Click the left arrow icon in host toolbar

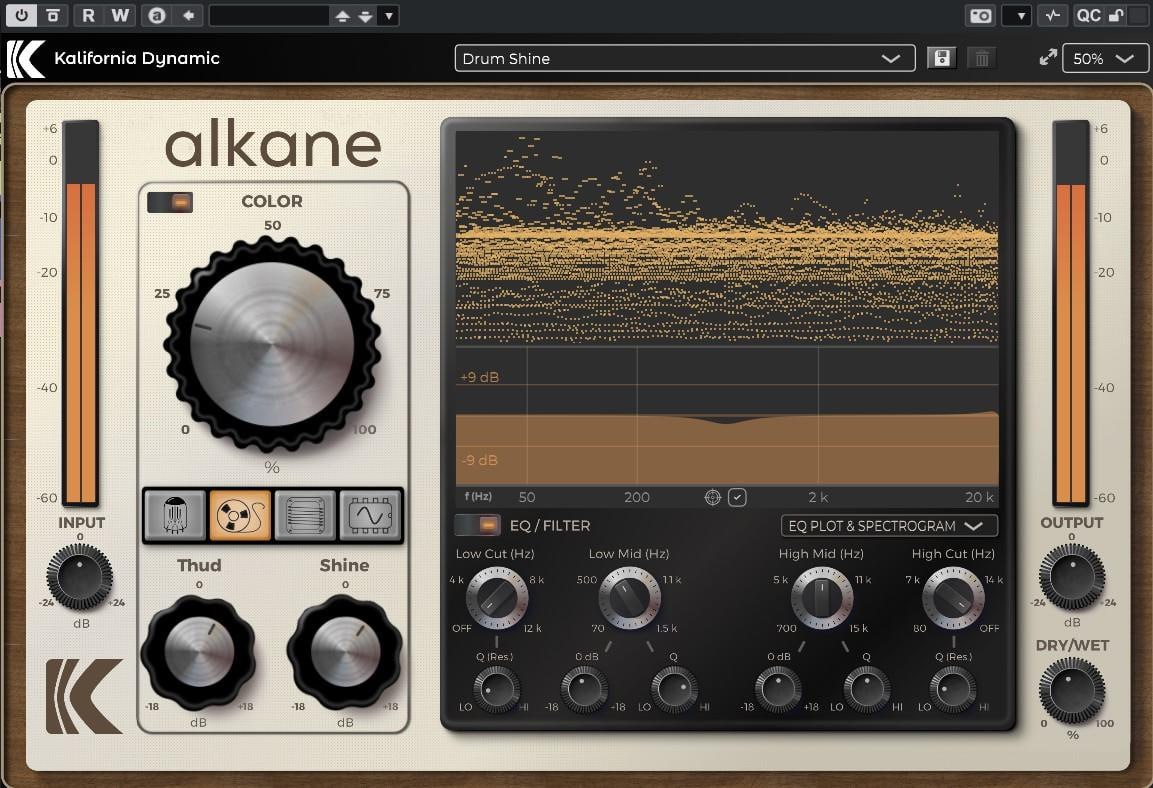[189, 15]
